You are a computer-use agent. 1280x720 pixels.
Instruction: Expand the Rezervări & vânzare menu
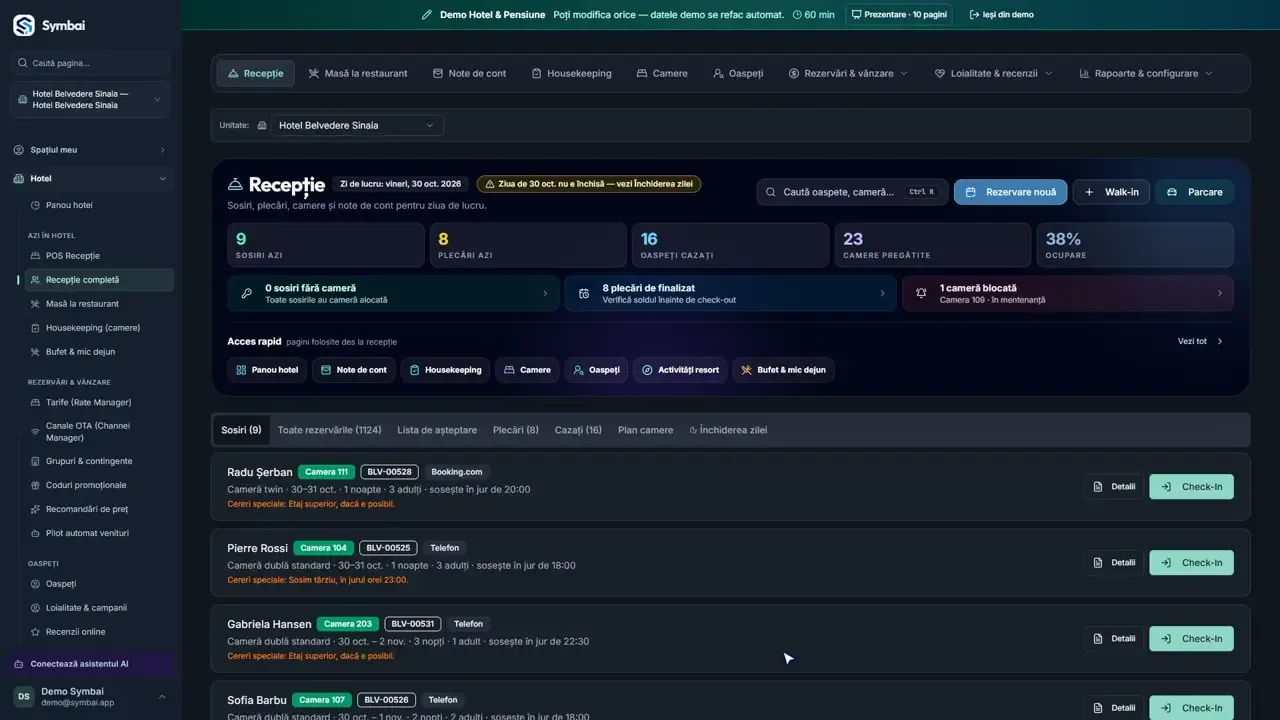click(848, 73)
